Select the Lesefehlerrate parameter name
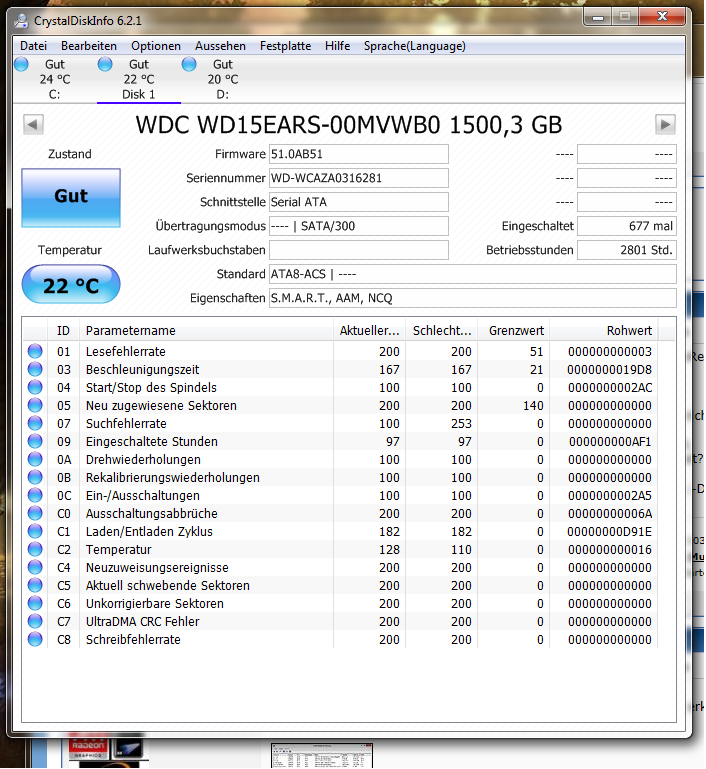706x769 pixels. (x=126, y=352)
